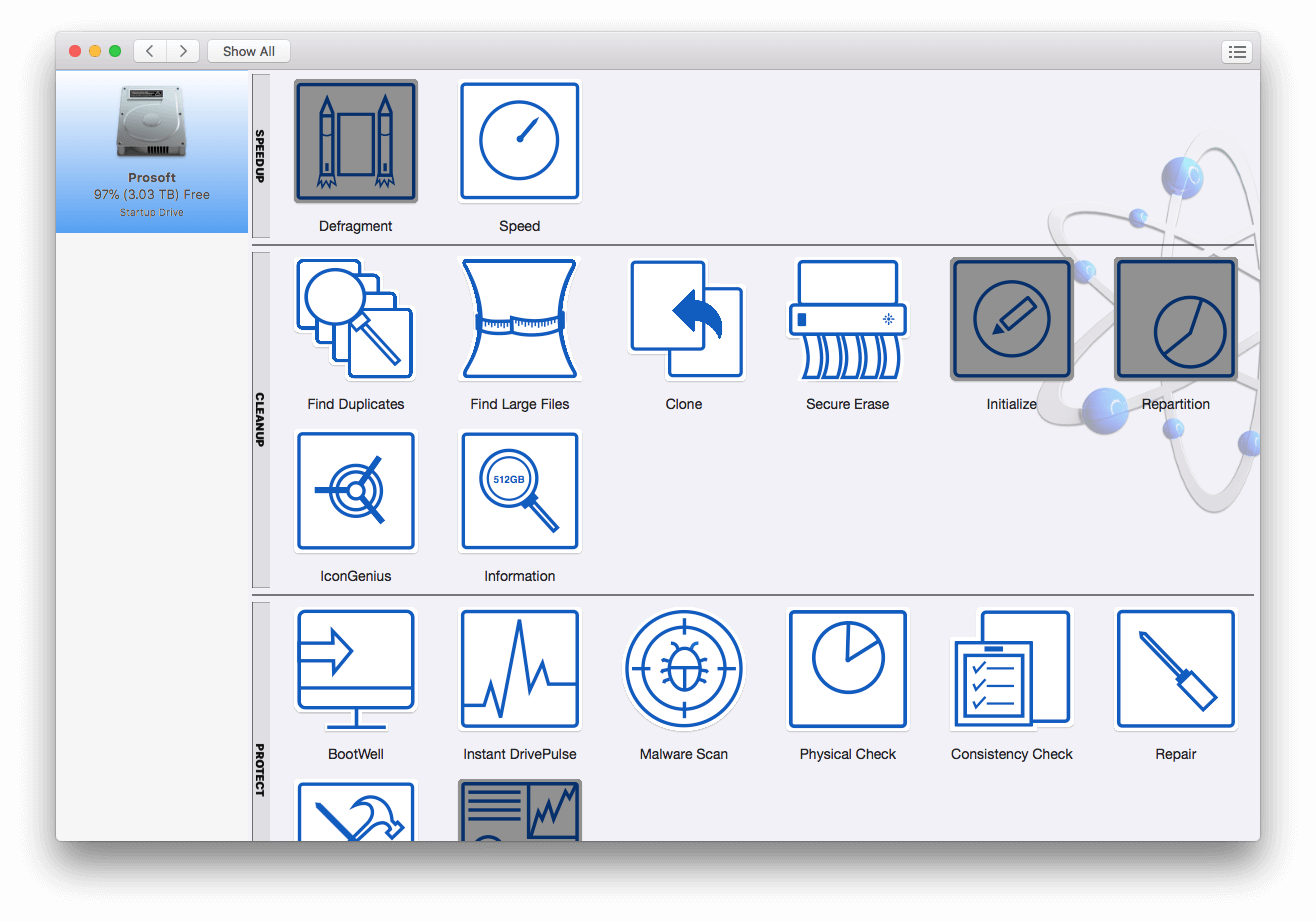Switch to list view using the top-right button
The image size is (1316, 921).
[1237, 52]
